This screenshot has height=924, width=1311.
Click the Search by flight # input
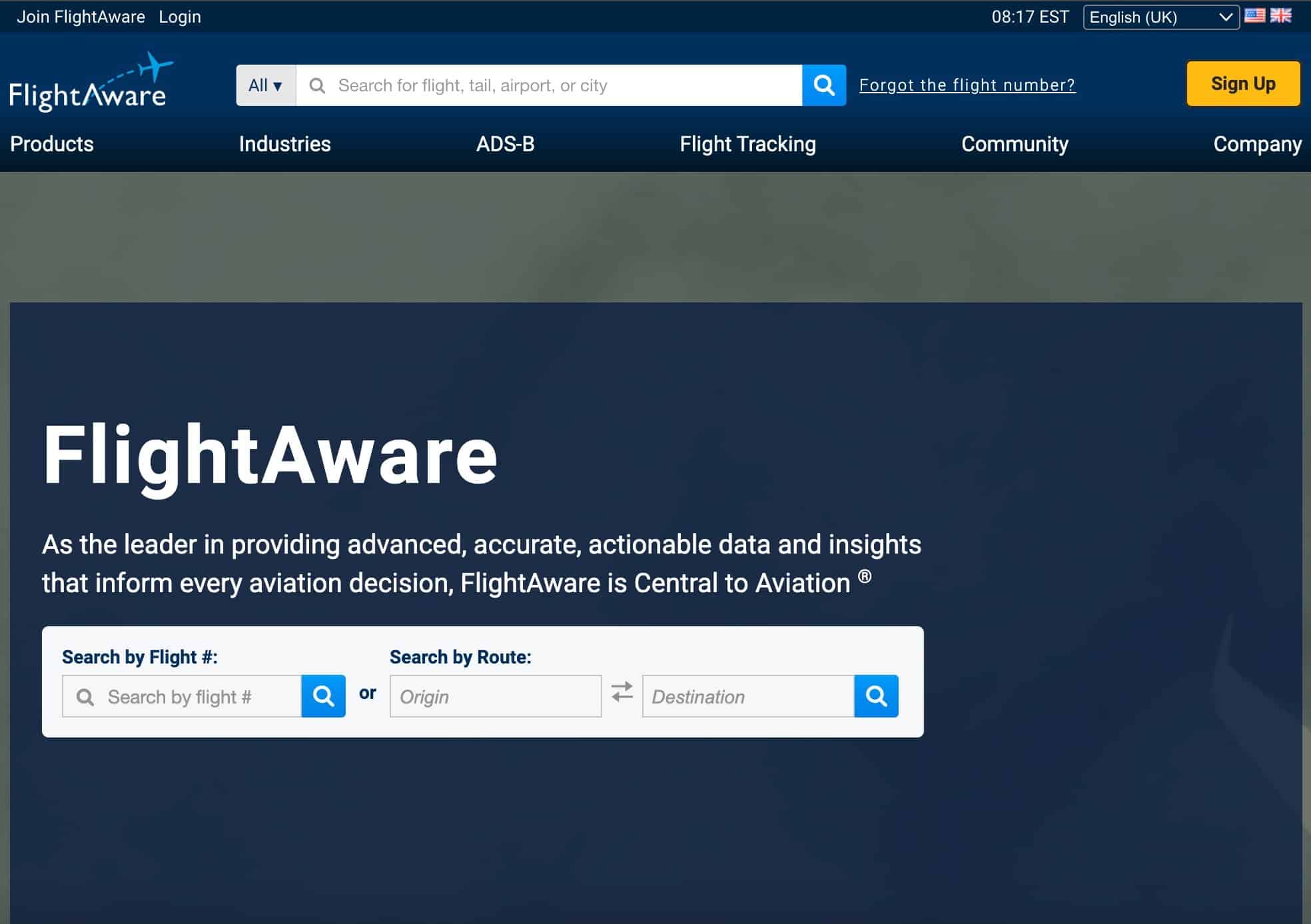(182, 696)
